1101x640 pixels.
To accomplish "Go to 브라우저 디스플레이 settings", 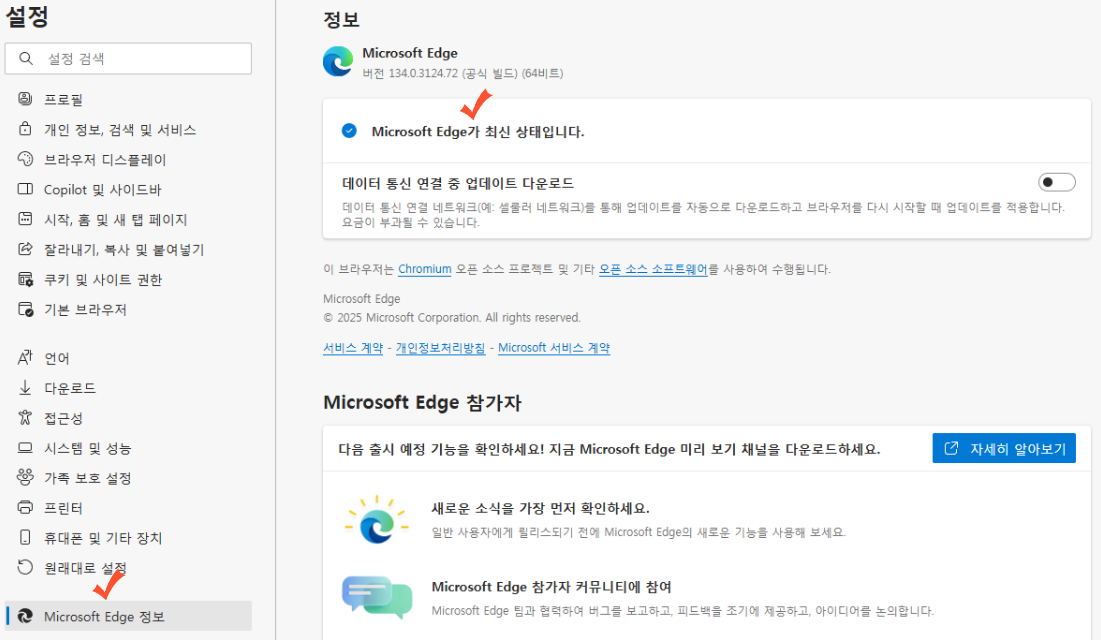I will pyautogui.click(x=105, y=159).
